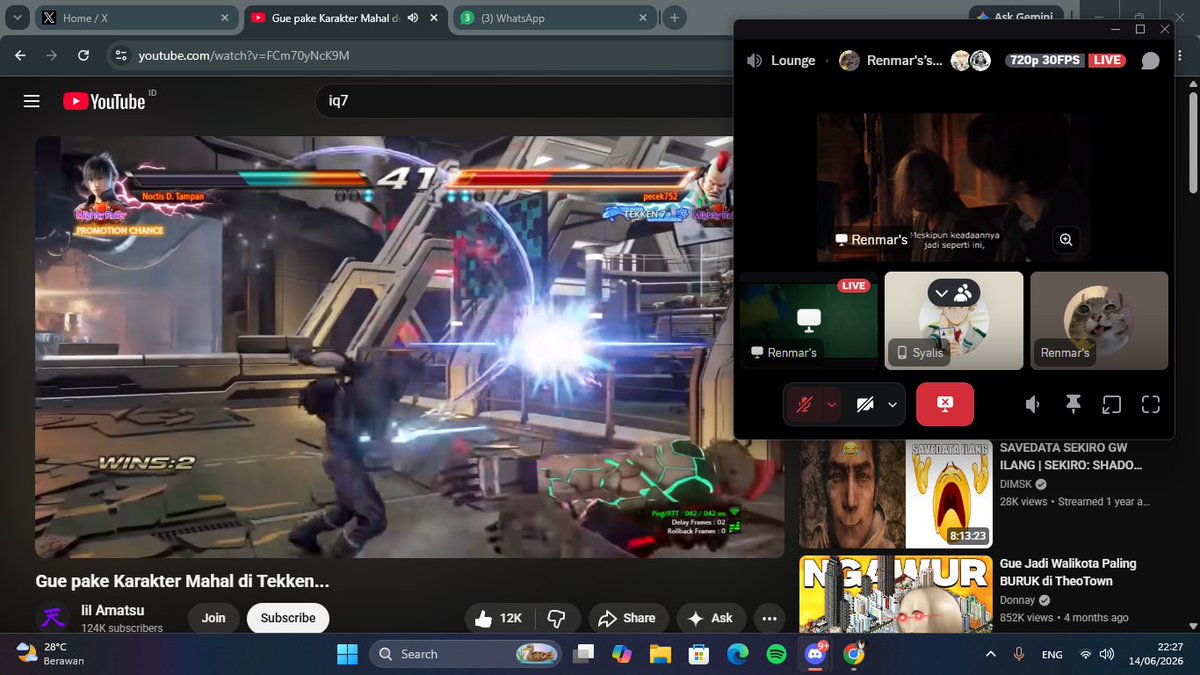Open the YouTube hamburger guide menu
The image size is (1200, 675).
(x=31, y=101)
